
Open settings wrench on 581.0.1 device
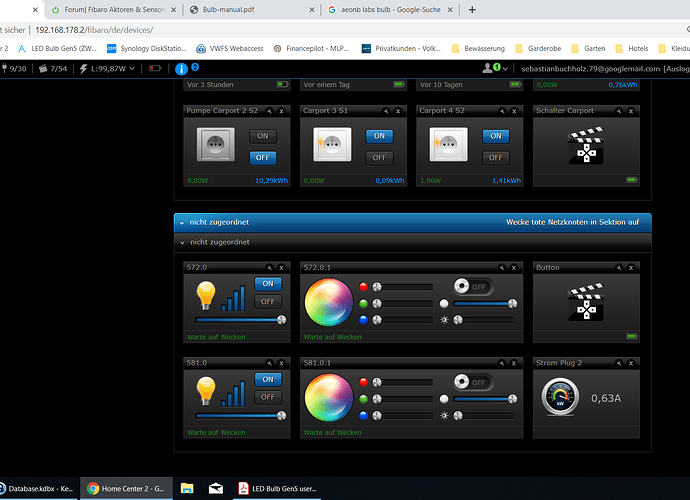point(502,363)
